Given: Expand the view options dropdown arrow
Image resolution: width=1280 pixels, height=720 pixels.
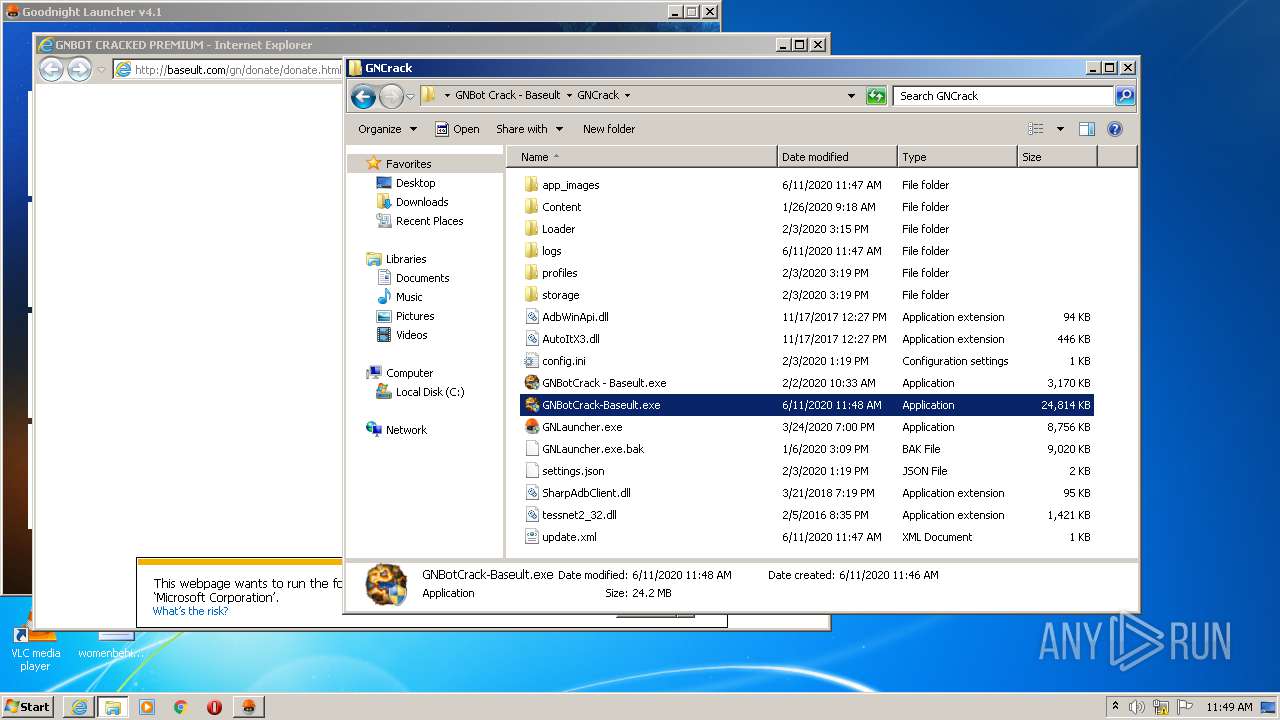Looking at the screenshot, I should click(x=1060, y=129).
